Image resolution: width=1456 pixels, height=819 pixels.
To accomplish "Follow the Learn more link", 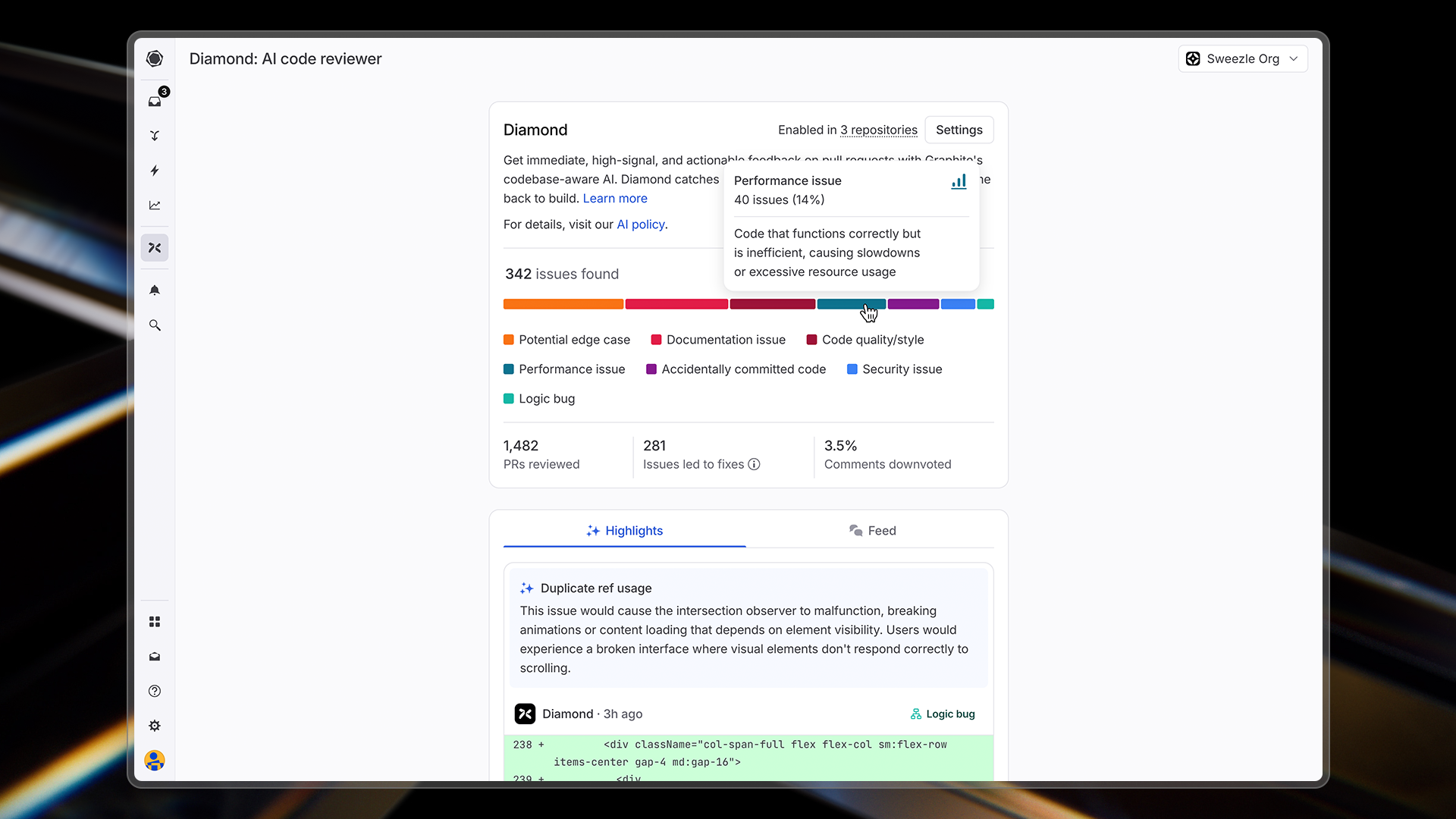I will [615, 199].
